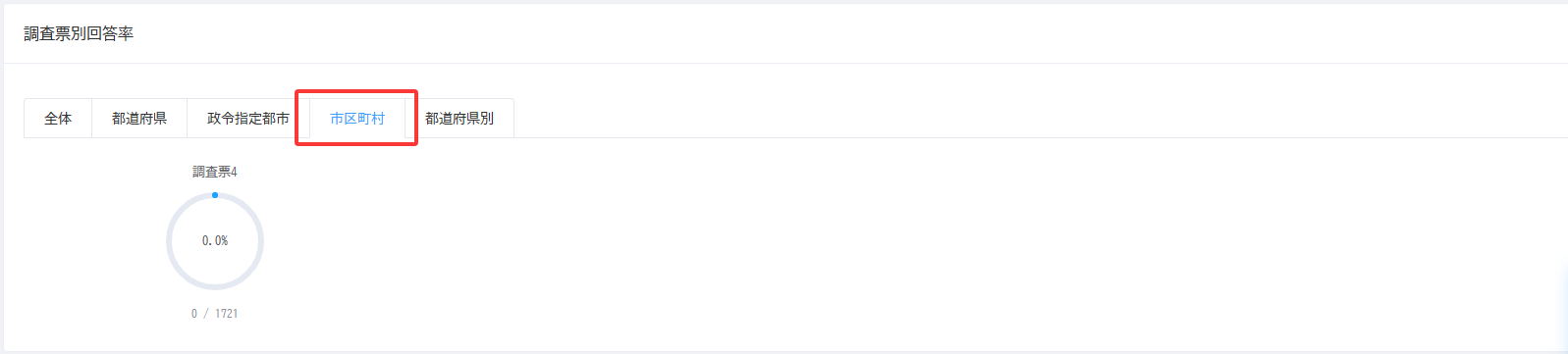Select the 0.0% percentage inside the ring
Viewport: 1568px width, 354px height.
[215, 241]
